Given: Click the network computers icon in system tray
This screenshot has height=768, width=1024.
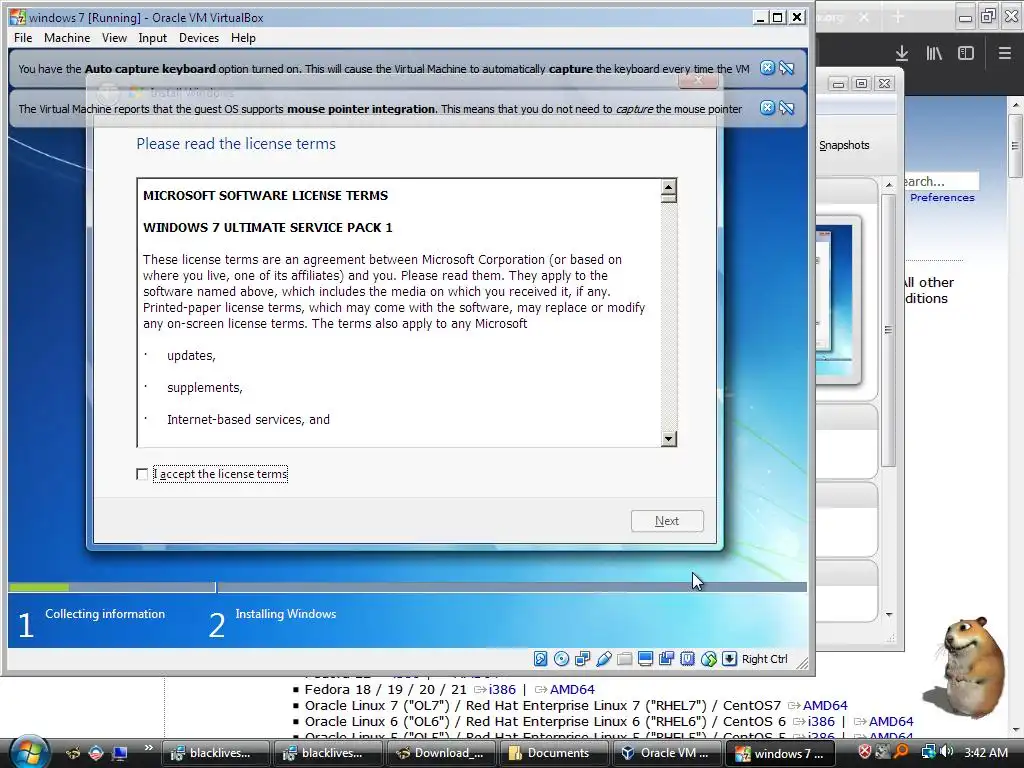Looking at the screenshot, I should tap(928, 752).
